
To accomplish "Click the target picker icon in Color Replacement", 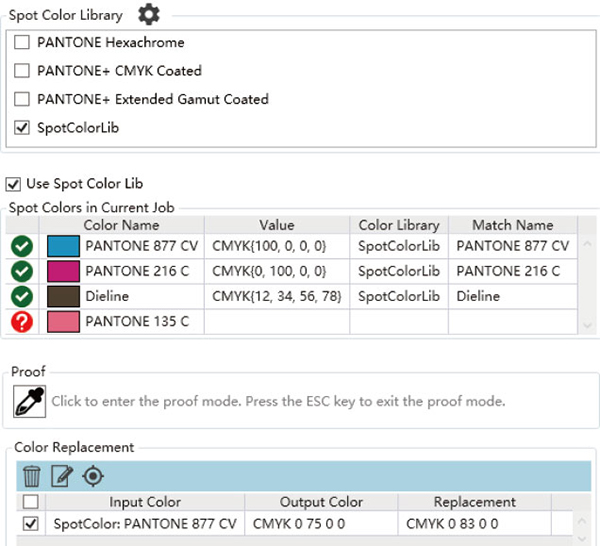I will (x=93, y=476).
